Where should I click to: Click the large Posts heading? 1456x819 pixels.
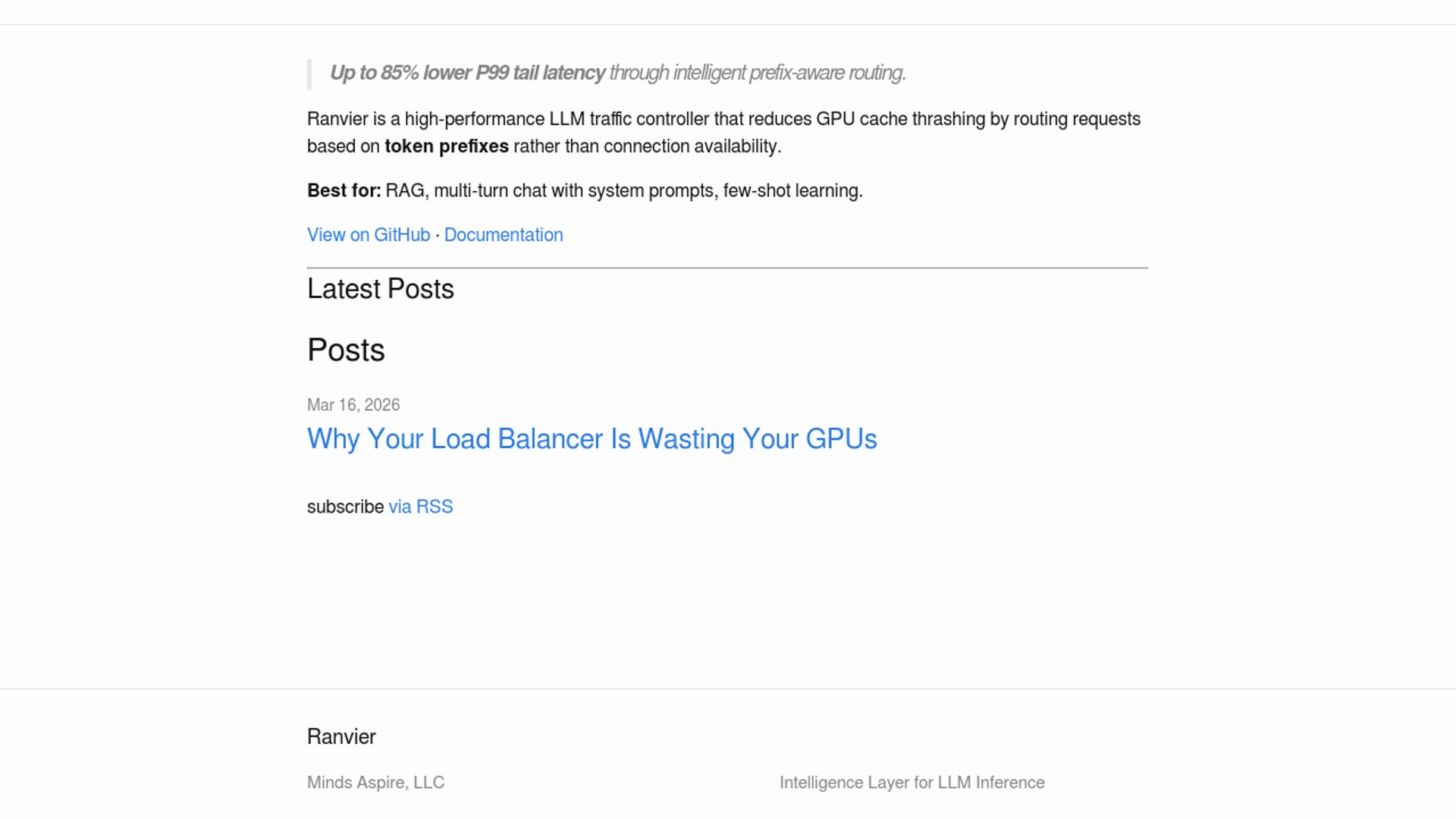click(x=346, y=350)
